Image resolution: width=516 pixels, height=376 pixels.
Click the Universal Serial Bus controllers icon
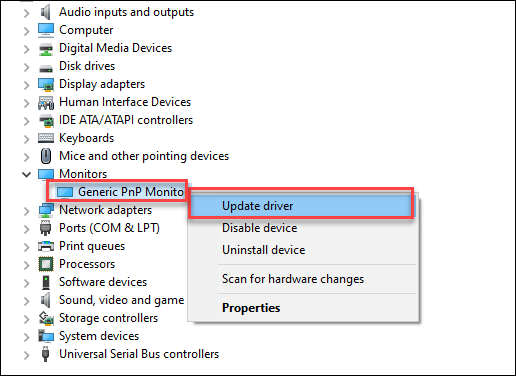point(46,354)
